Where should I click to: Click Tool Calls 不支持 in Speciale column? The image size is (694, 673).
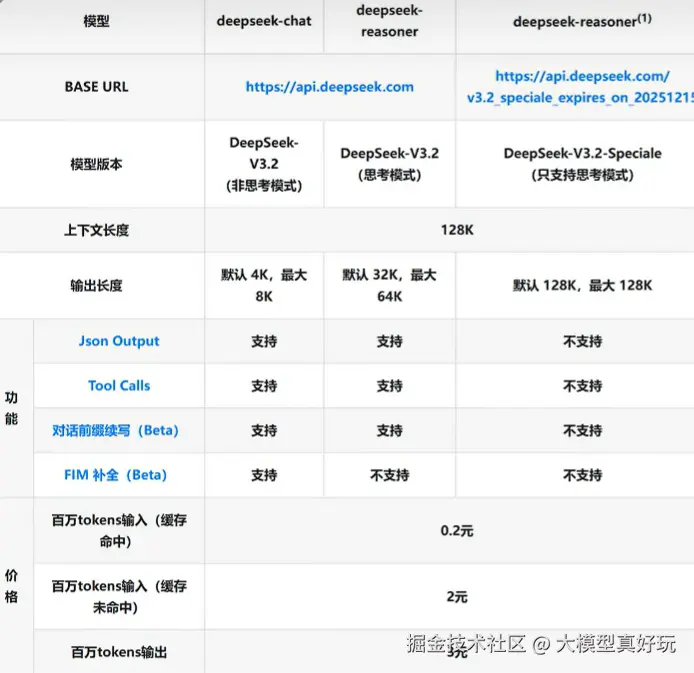click(x=582, y=386)
